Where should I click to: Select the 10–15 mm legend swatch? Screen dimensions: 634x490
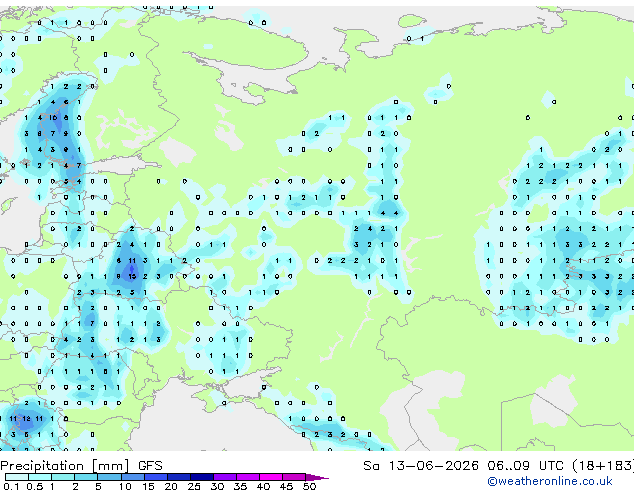(133, 477)
